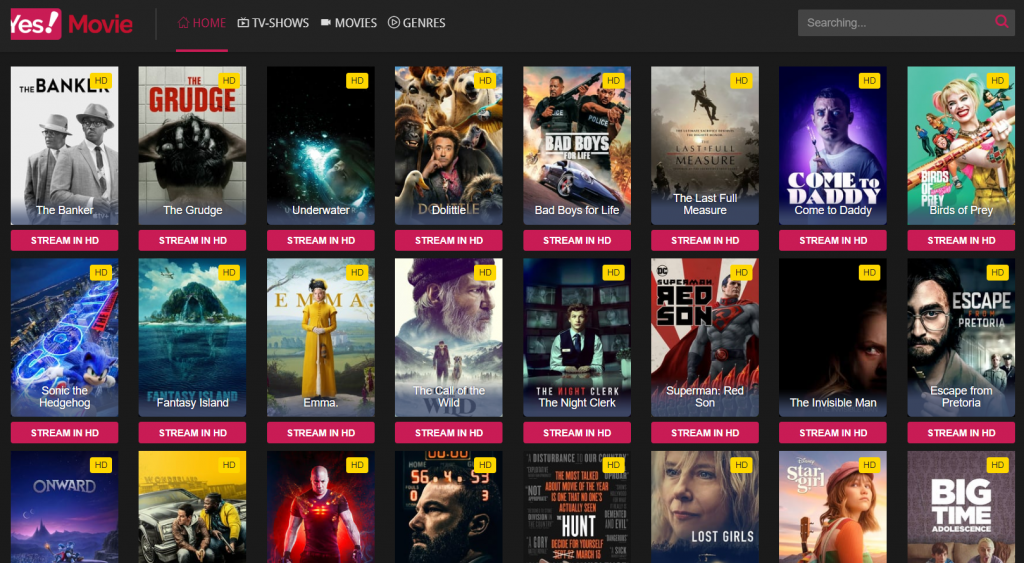The height and width of the screenshot is (563, 1024).
Task: Open the yellow Wonderland car poster
Action: 193,507
